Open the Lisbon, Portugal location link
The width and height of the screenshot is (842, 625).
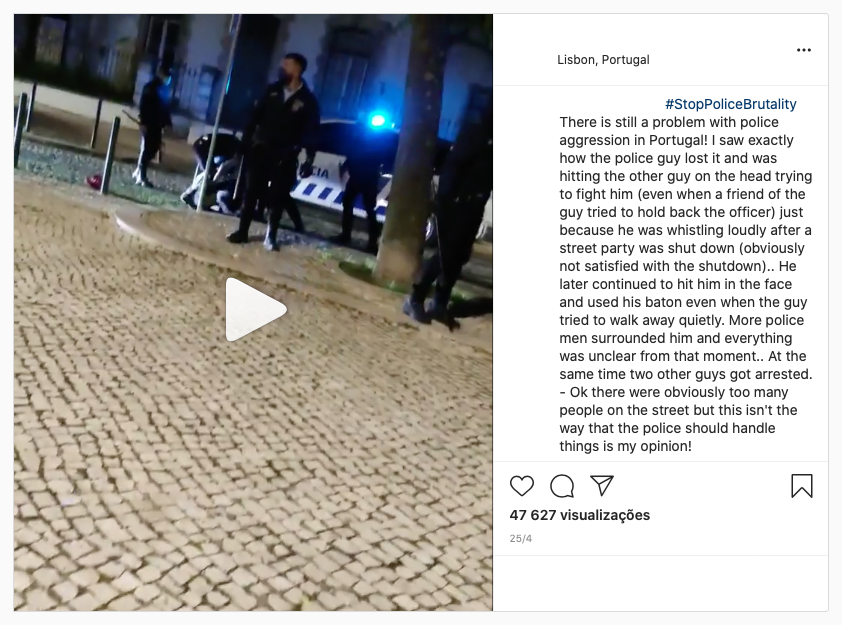603,60
